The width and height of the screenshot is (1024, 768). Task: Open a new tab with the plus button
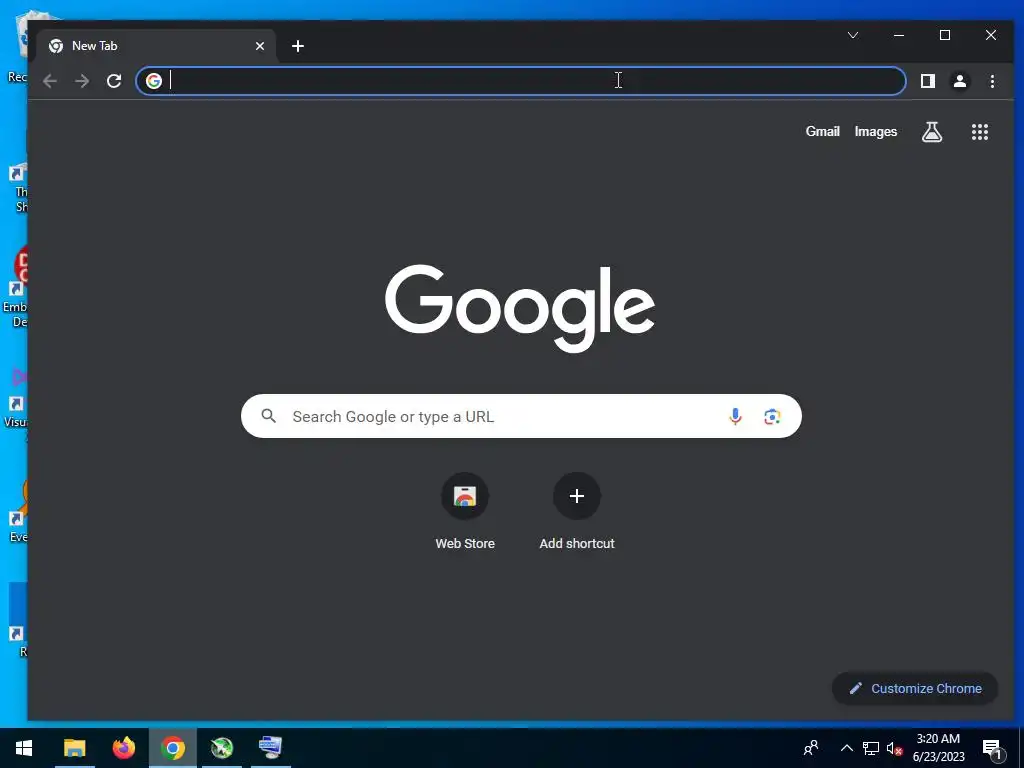click(x=298, y=46)
